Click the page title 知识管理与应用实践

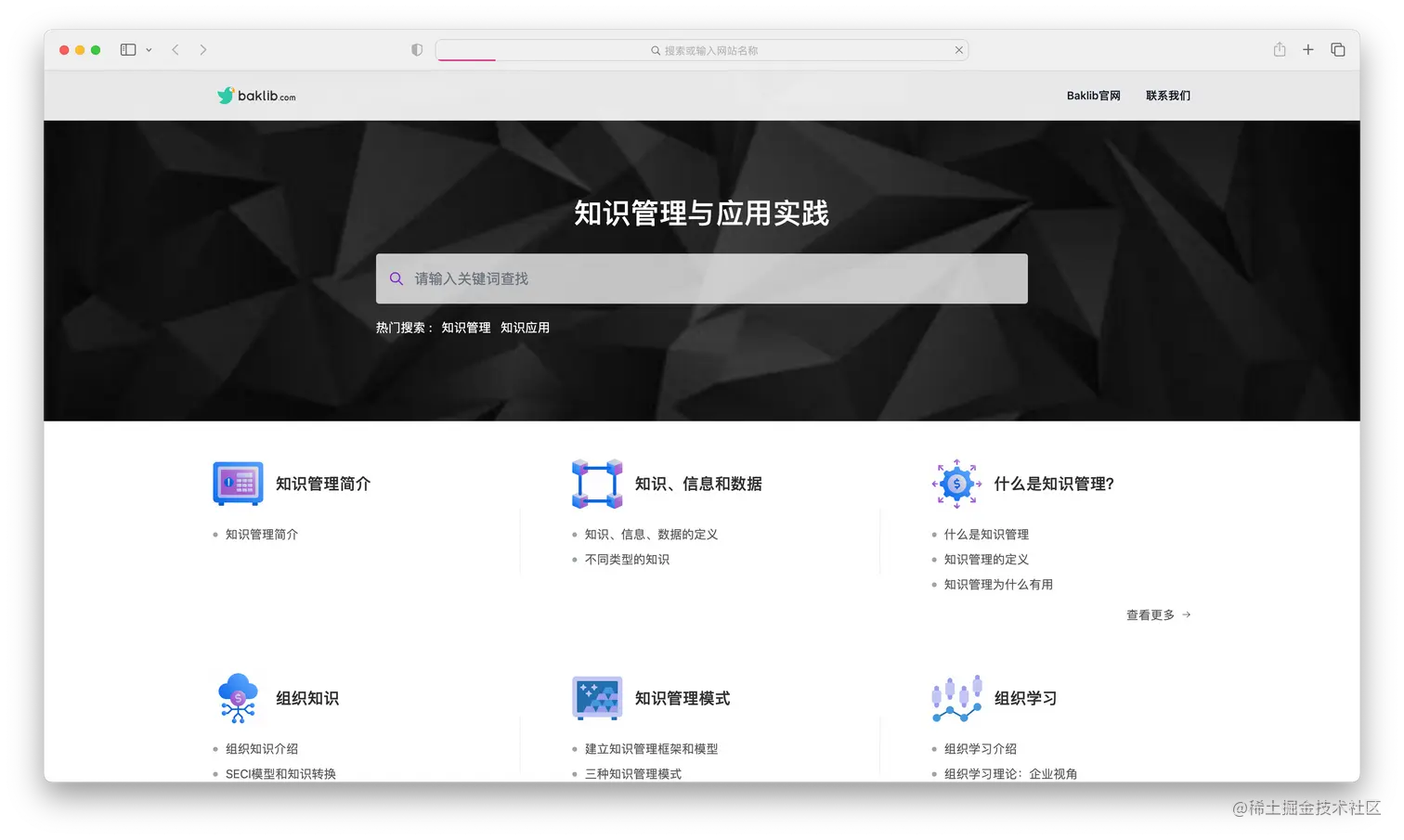701,213
